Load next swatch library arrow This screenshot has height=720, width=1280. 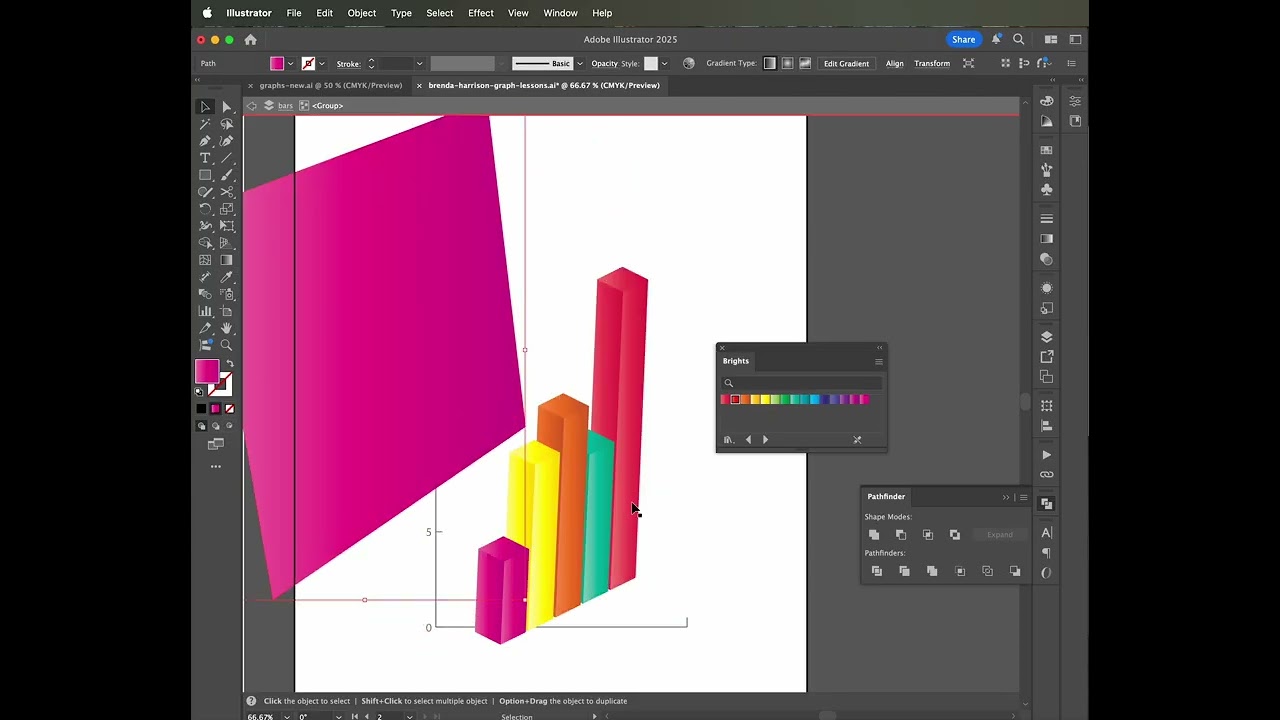point(766,440)
